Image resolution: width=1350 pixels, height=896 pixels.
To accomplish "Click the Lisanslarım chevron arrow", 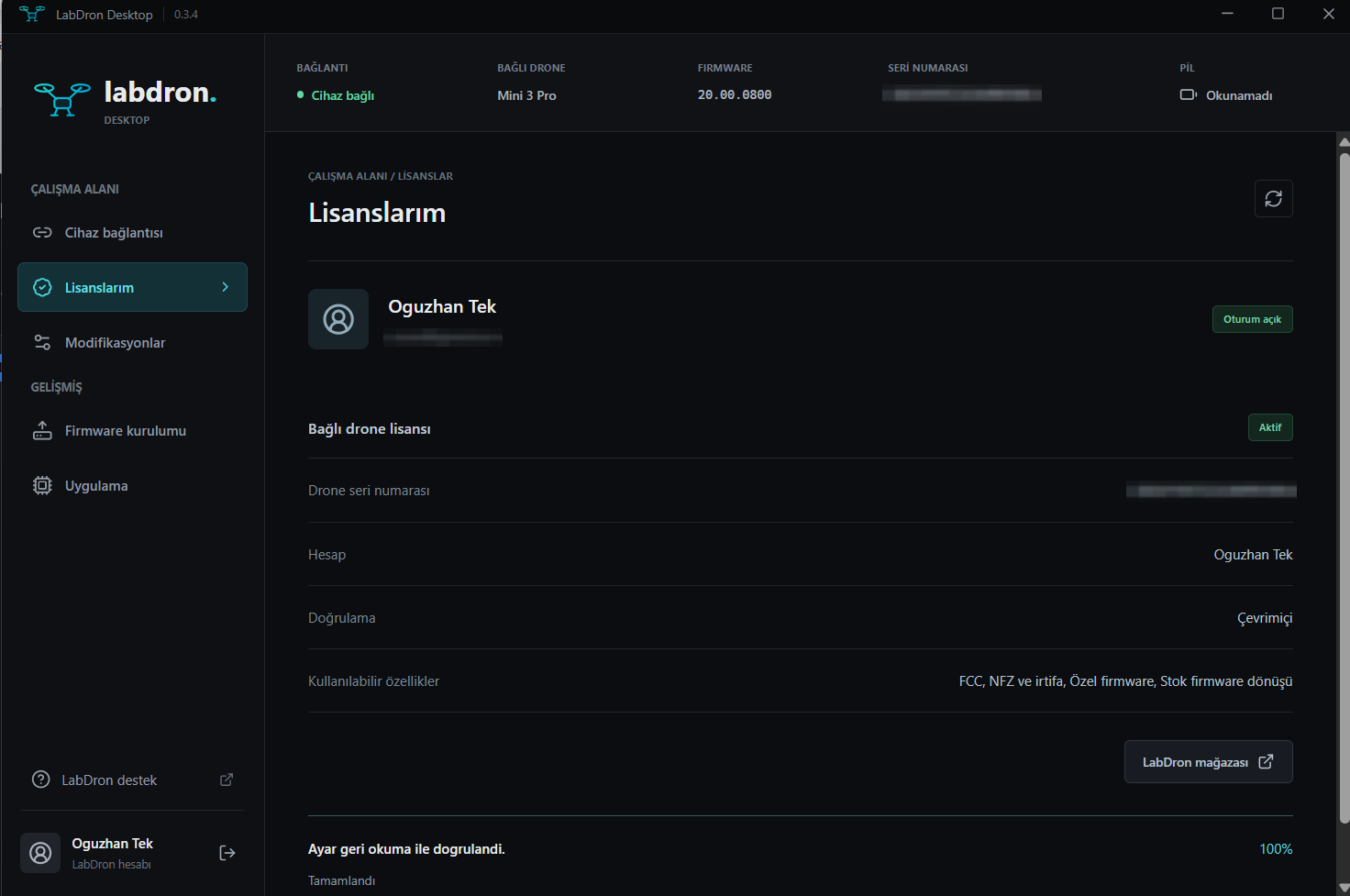I will 226,287.
